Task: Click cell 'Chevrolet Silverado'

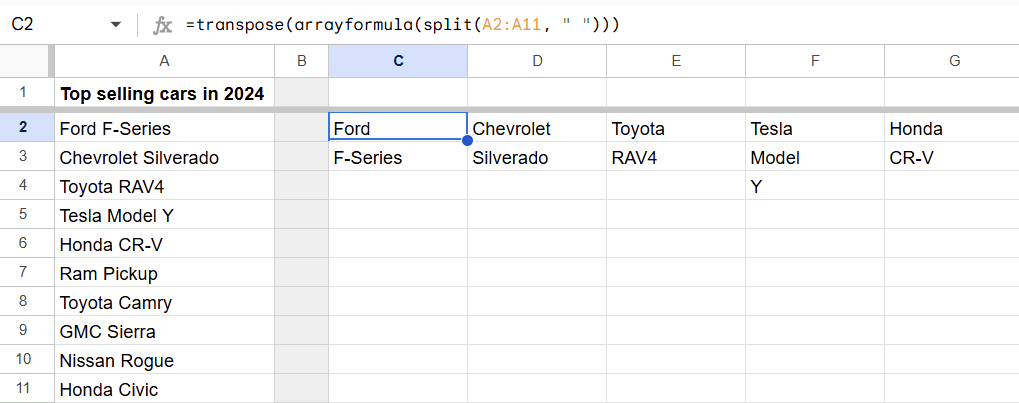Action: point(164,157)
